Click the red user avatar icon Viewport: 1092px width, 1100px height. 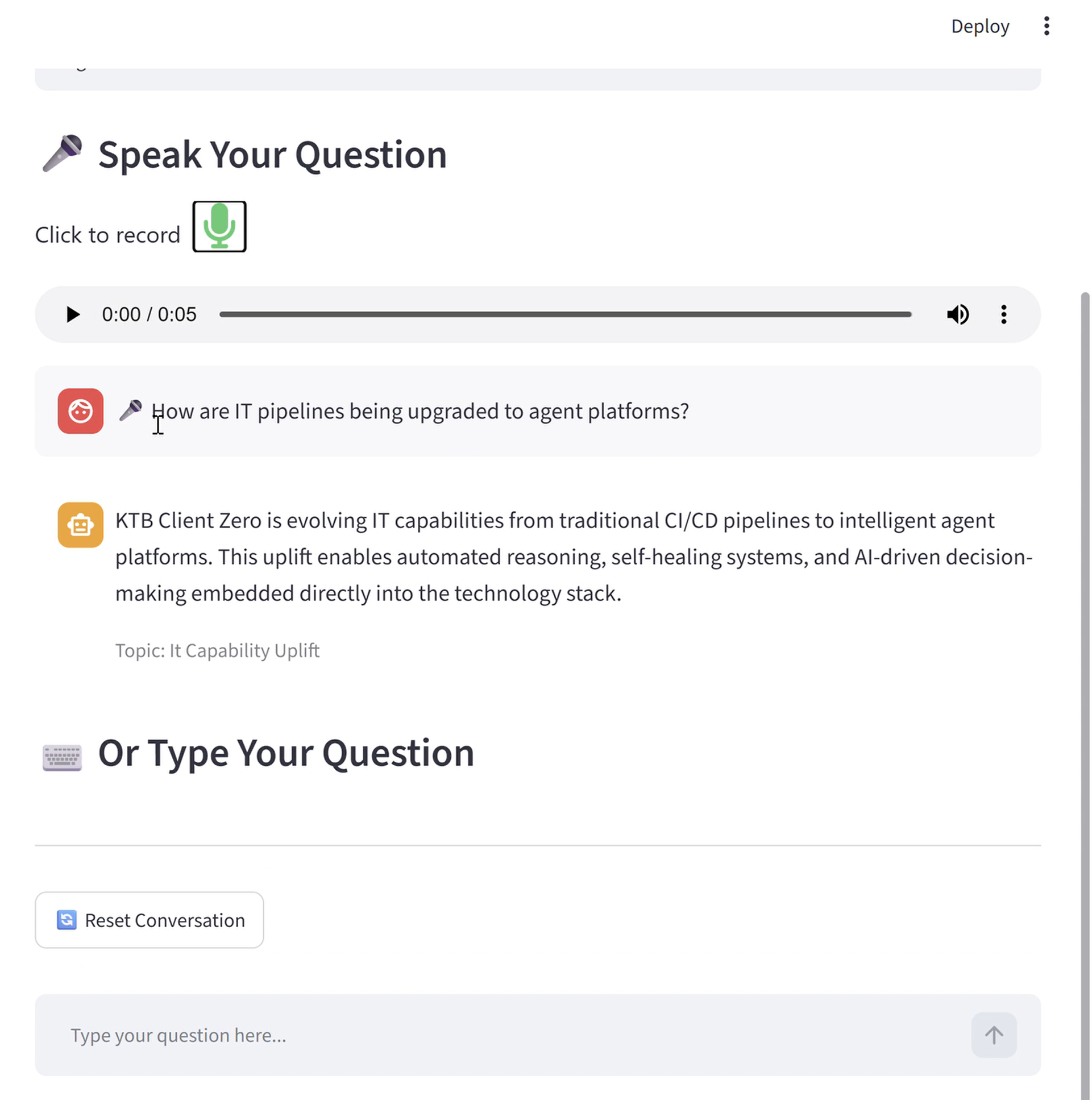click(x=80, y=411)
